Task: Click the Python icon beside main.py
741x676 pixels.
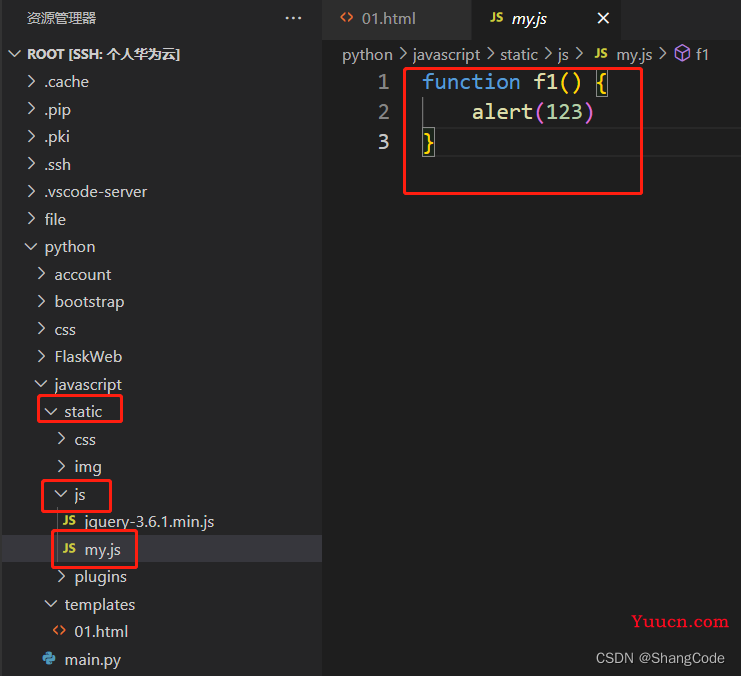Action: [49, 658]
